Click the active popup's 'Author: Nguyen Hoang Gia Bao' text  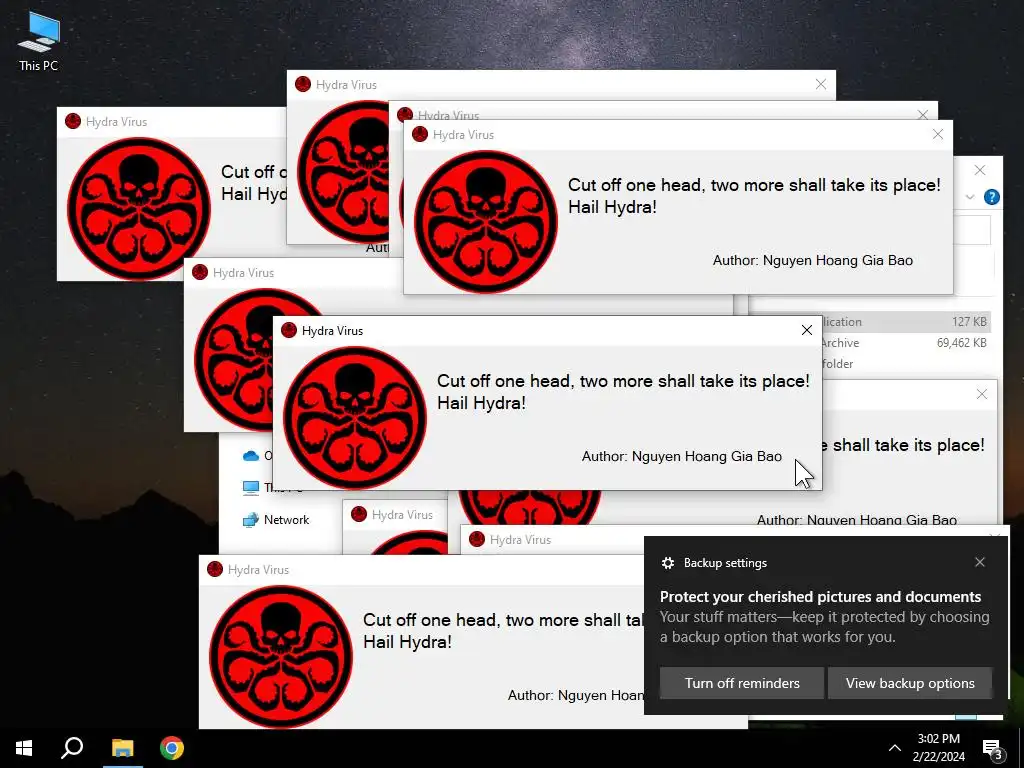(682, 456)
